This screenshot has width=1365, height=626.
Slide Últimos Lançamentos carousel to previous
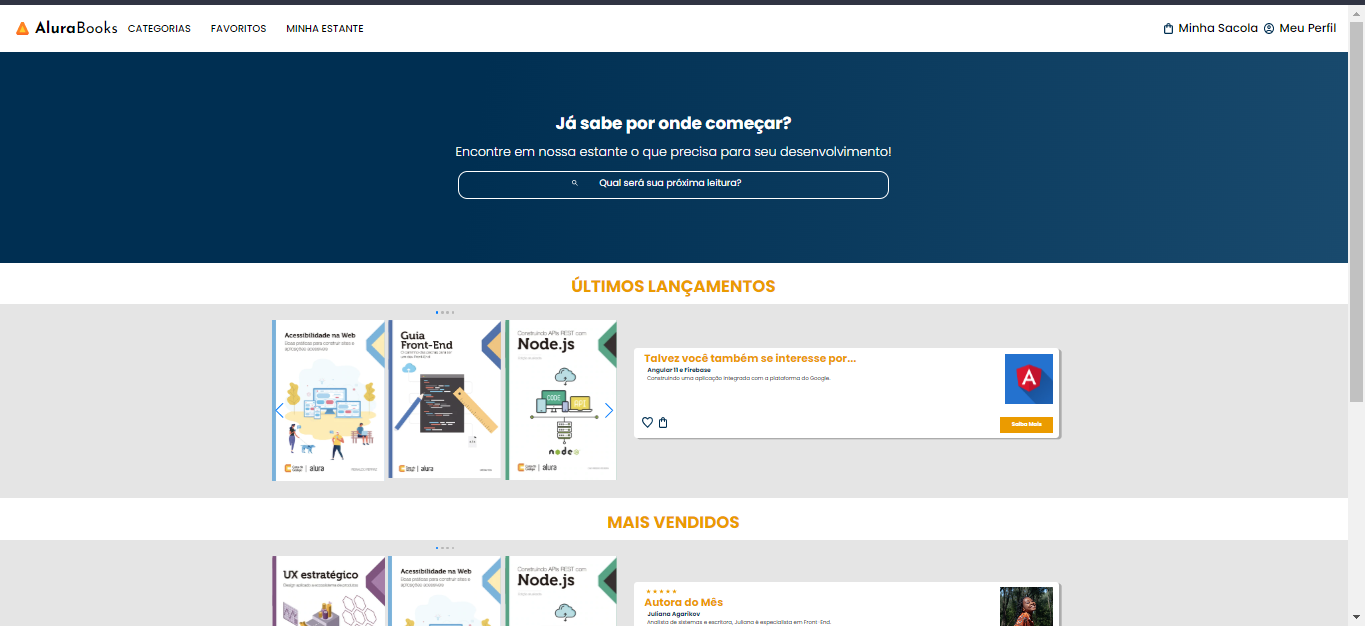click(279, 410)
